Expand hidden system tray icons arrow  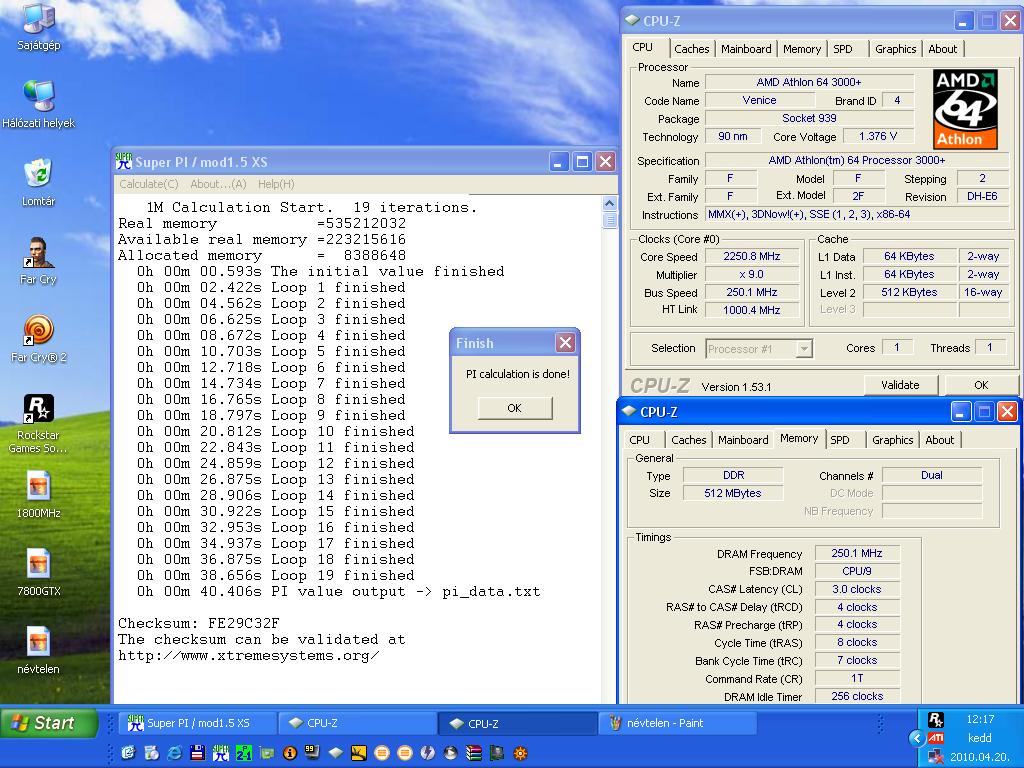[x=916, y=738]
